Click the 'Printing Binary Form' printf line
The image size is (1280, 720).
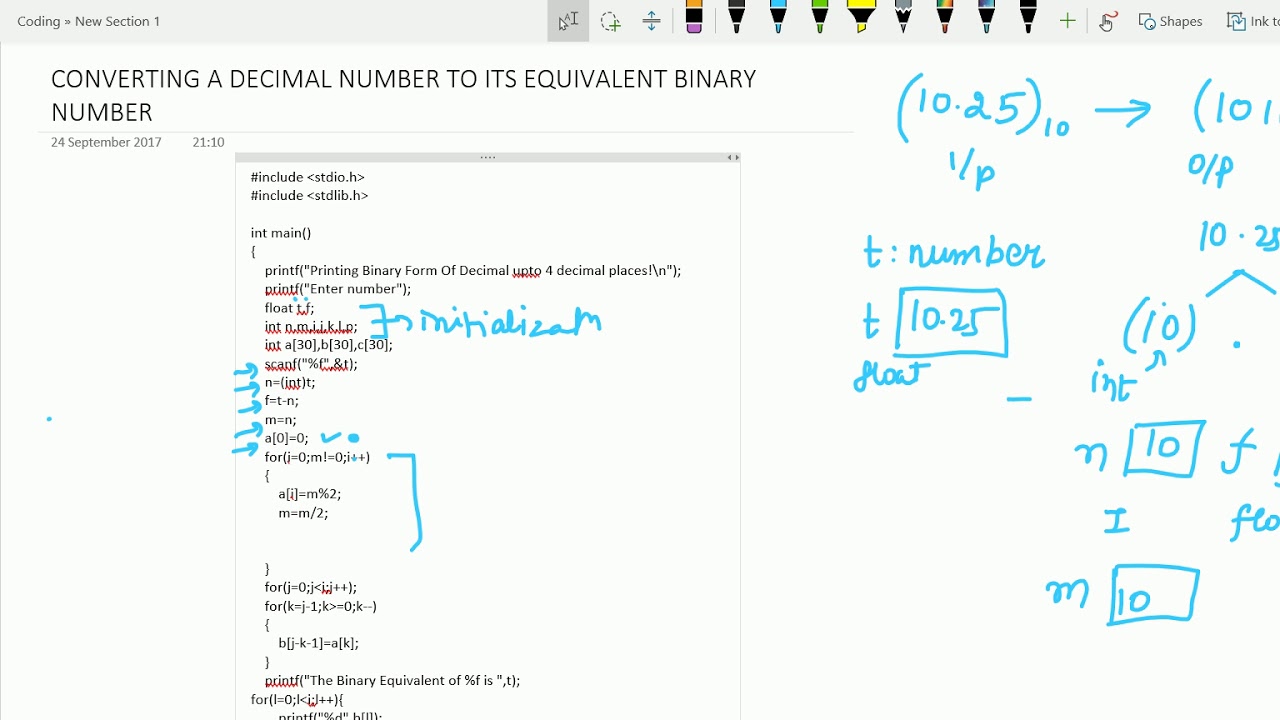473,270
